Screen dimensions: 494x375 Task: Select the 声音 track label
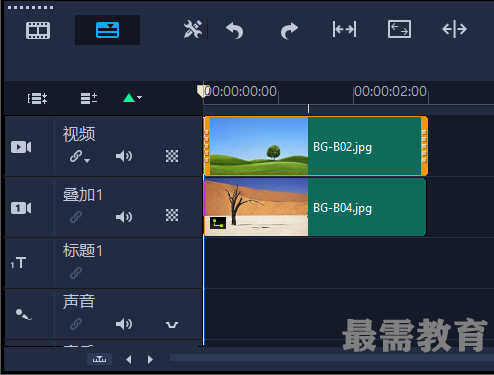click(79, 301)
